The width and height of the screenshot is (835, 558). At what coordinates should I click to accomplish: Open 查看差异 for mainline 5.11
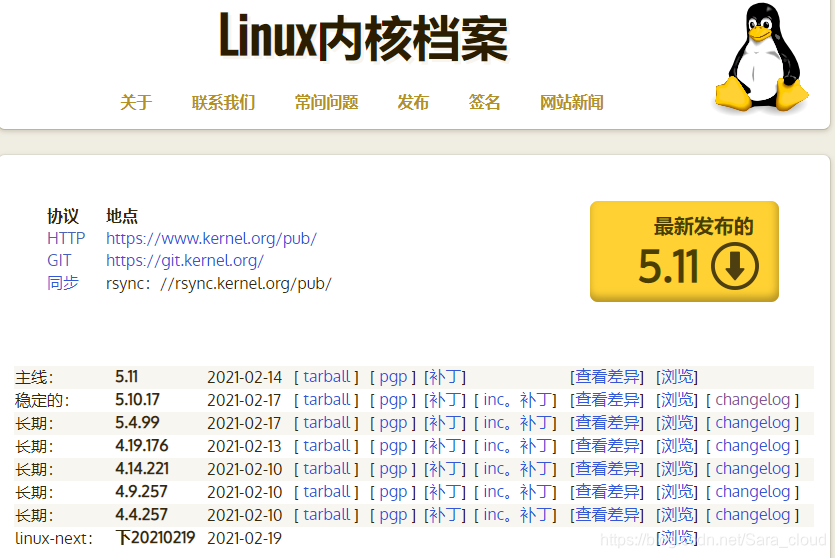click(607, 377)
